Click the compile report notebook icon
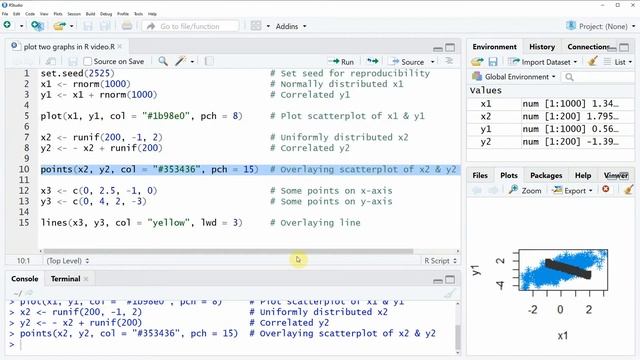640x360 pixels. tap(209, 61)
